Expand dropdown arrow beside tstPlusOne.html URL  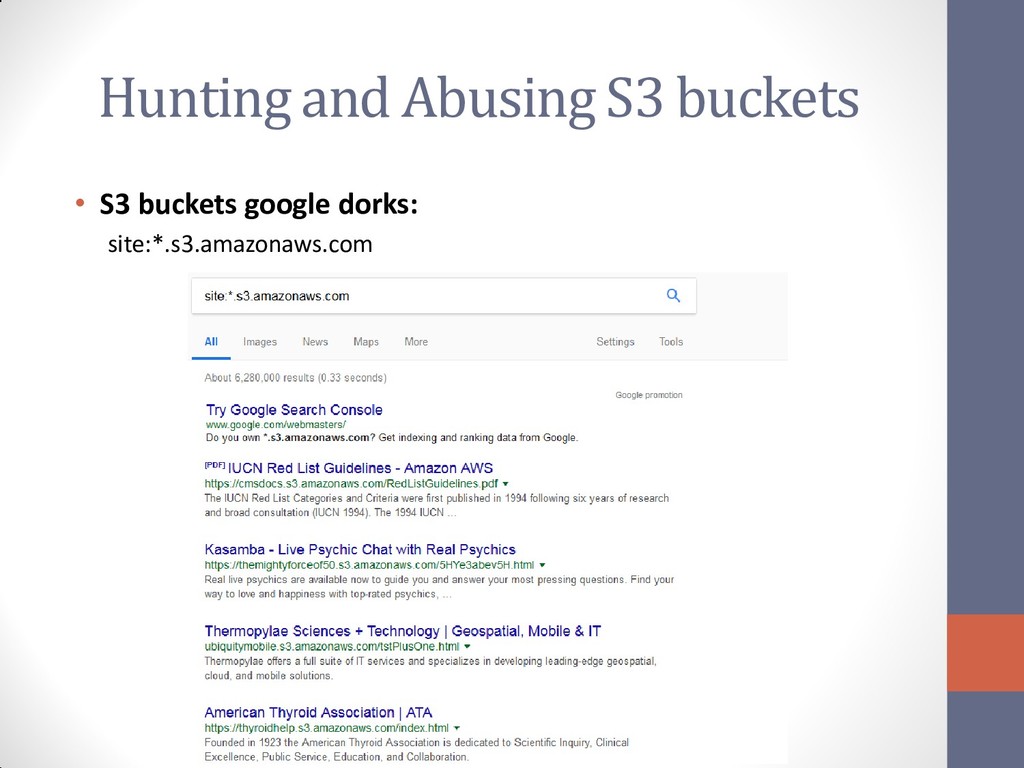pos(468,647)
